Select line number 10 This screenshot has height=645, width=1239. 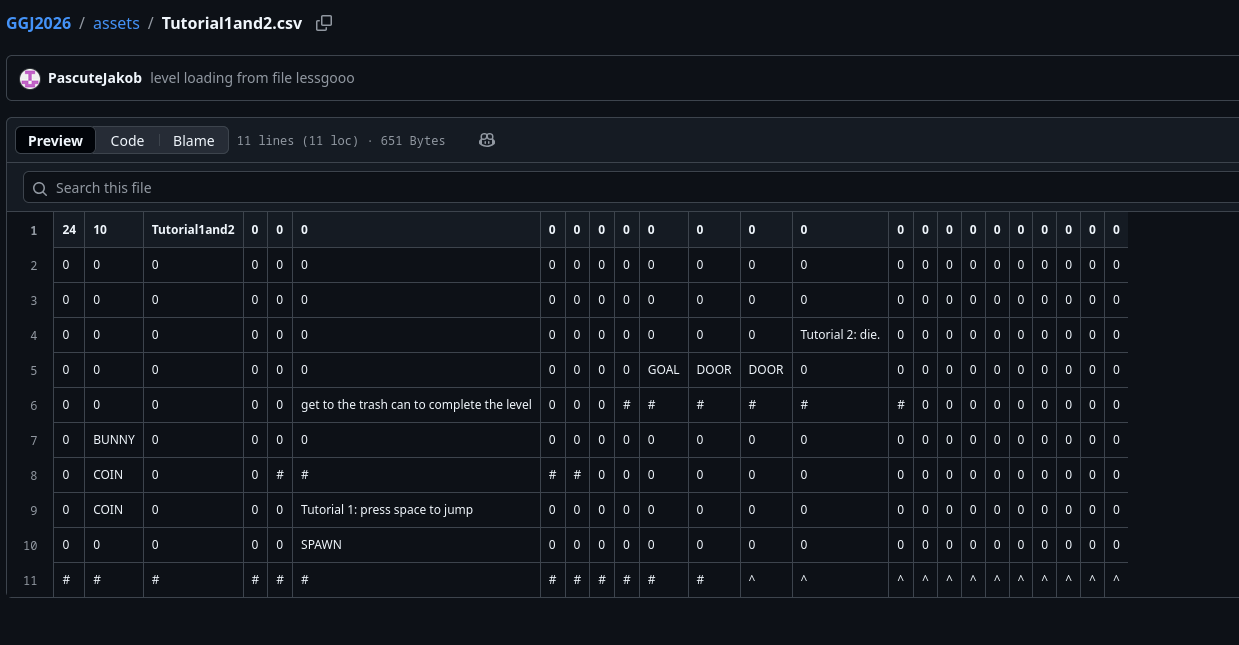point(31,545)
